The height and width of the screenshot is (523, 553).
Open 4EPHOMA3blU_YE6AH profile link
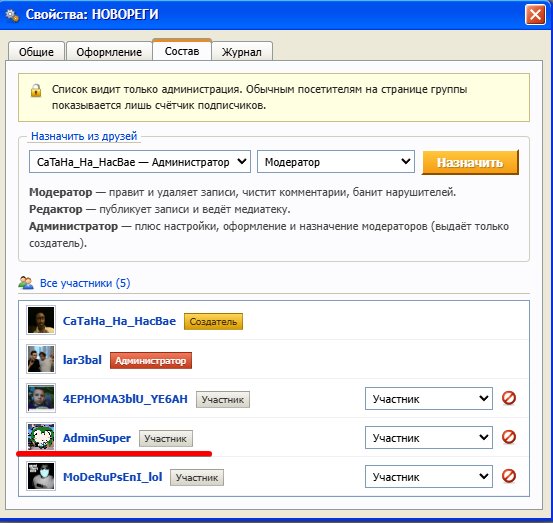coord(125,399)
